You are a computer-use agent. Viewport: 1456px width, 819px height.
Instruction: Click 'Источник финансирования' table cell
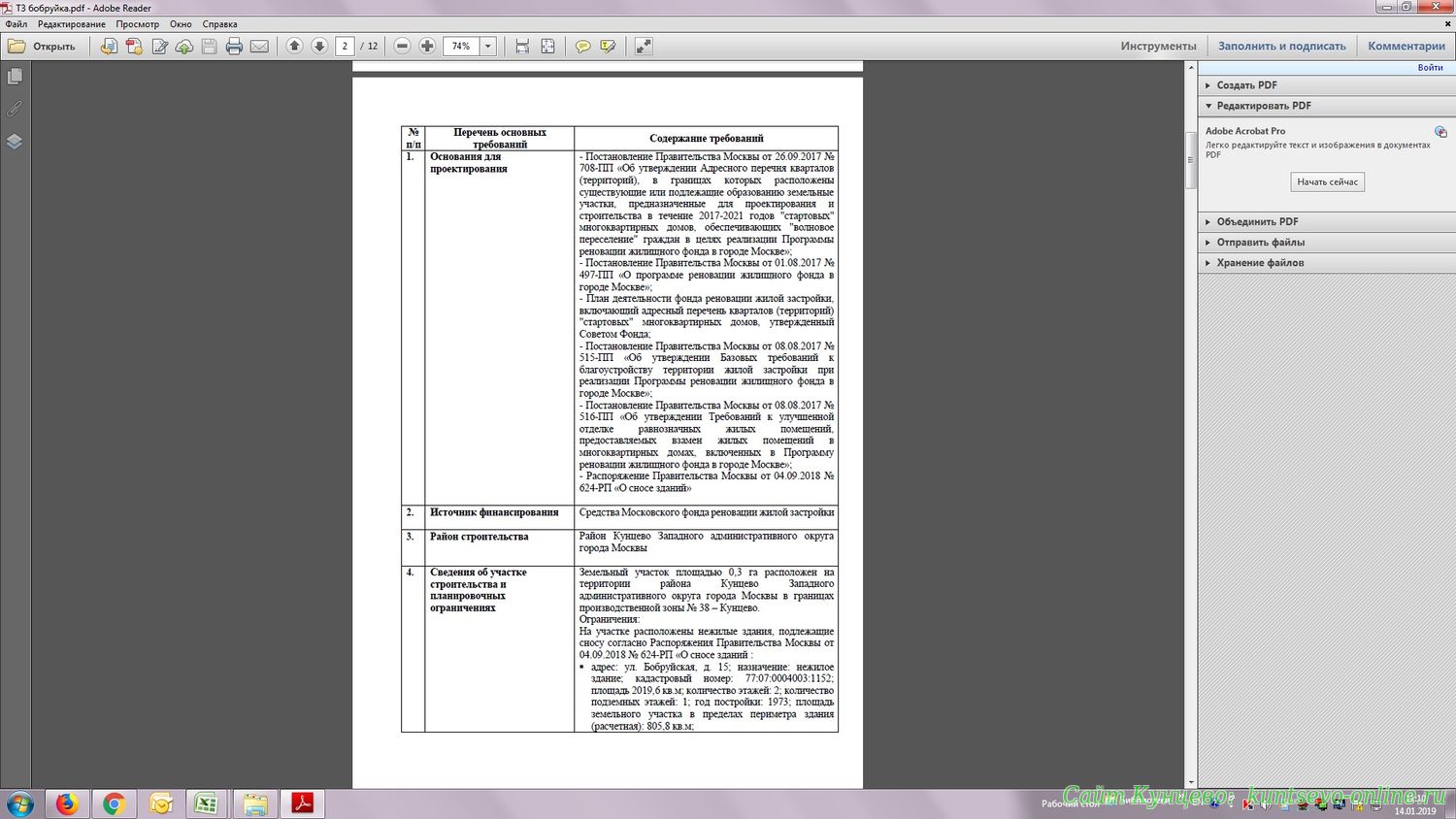point(499,516)
